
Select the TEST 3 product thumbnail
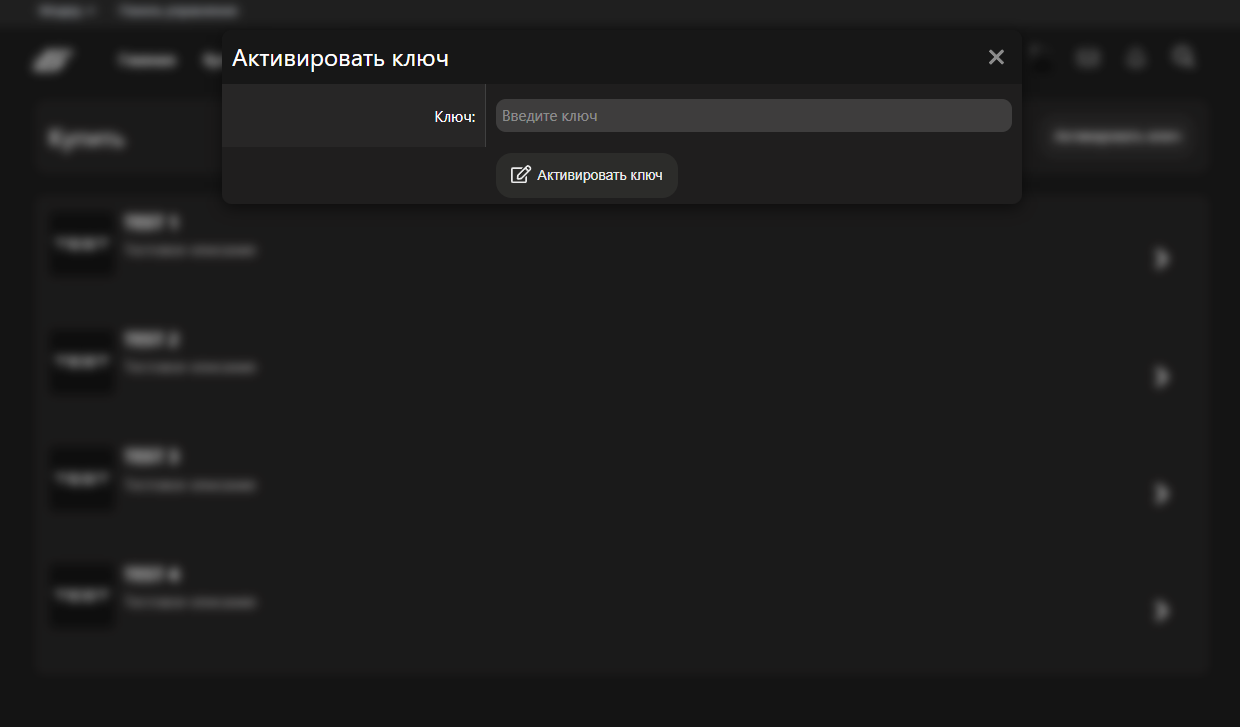coord(82,479)
